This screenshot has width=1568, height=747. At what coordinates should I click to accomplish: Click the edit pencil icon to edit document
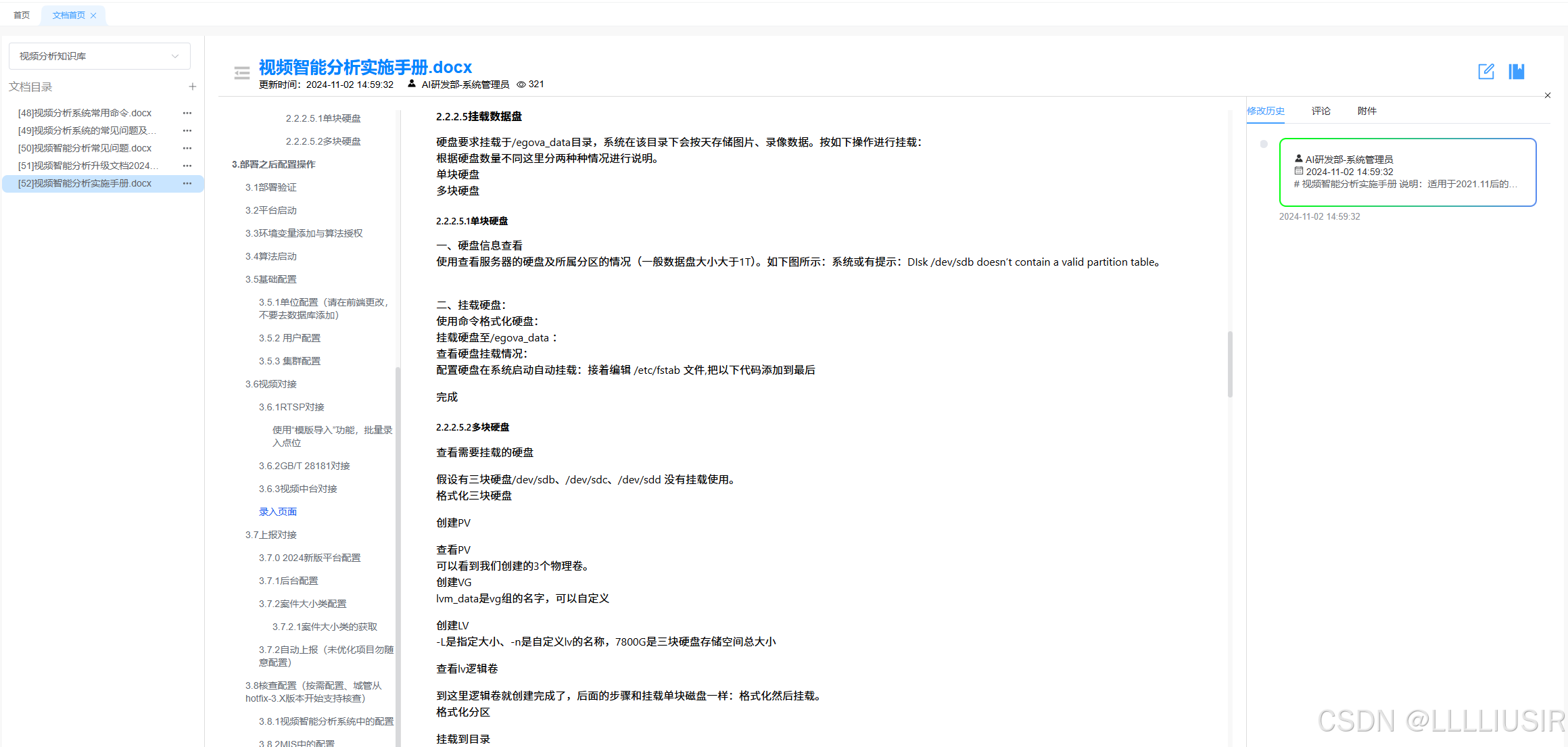1486,71
